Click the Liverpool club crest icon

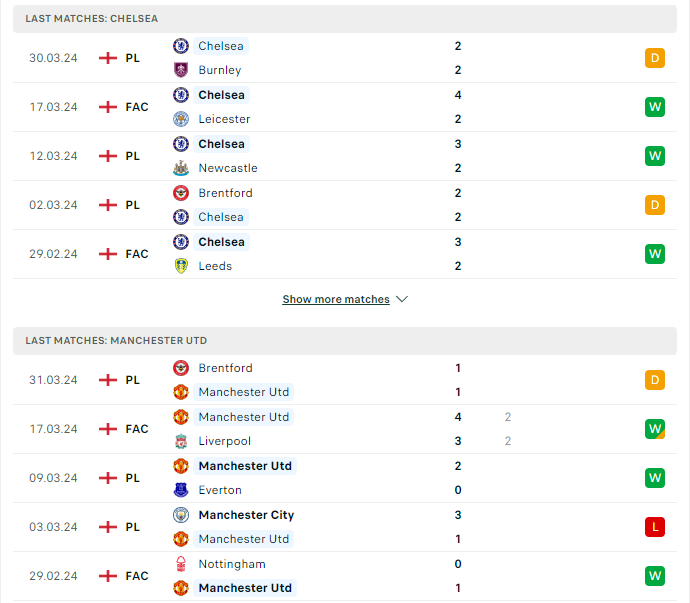tap(181, 441)
